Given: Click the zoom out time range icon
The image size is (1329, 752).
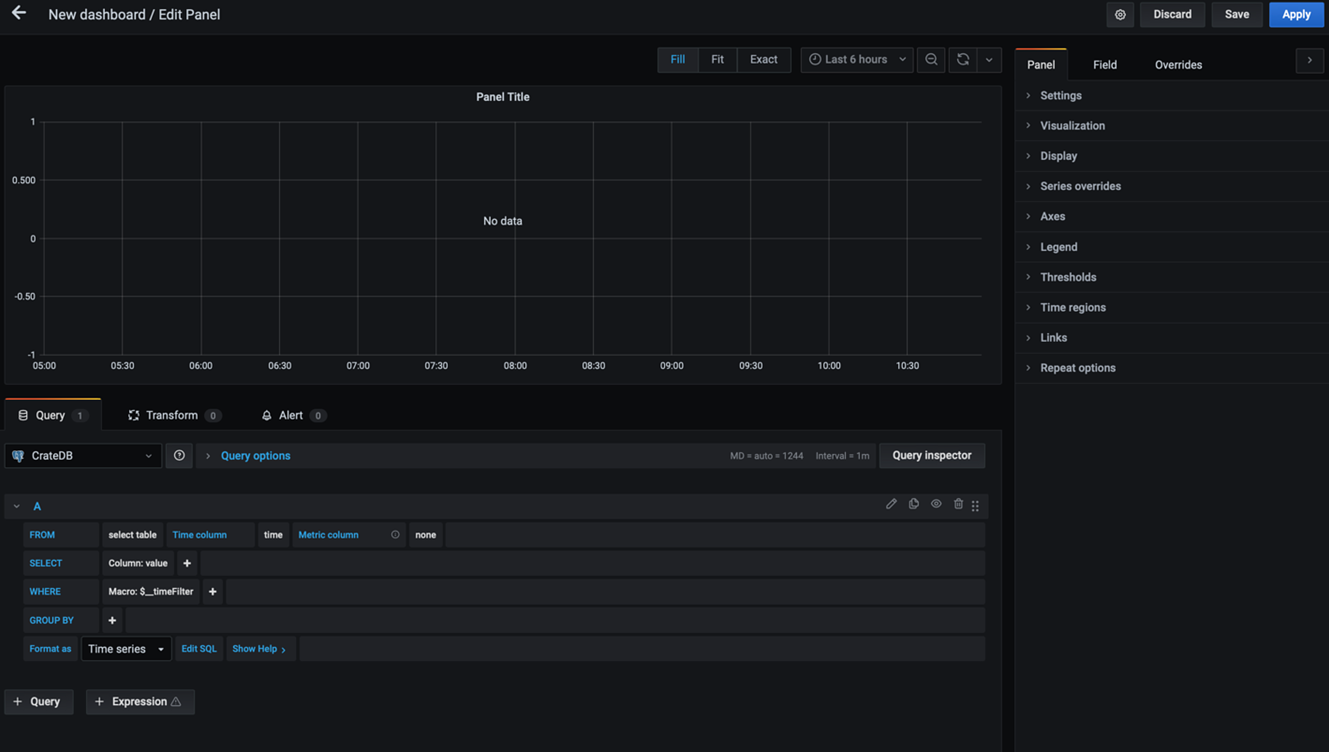Looking at the screenshot, I should tap(931, 60).
